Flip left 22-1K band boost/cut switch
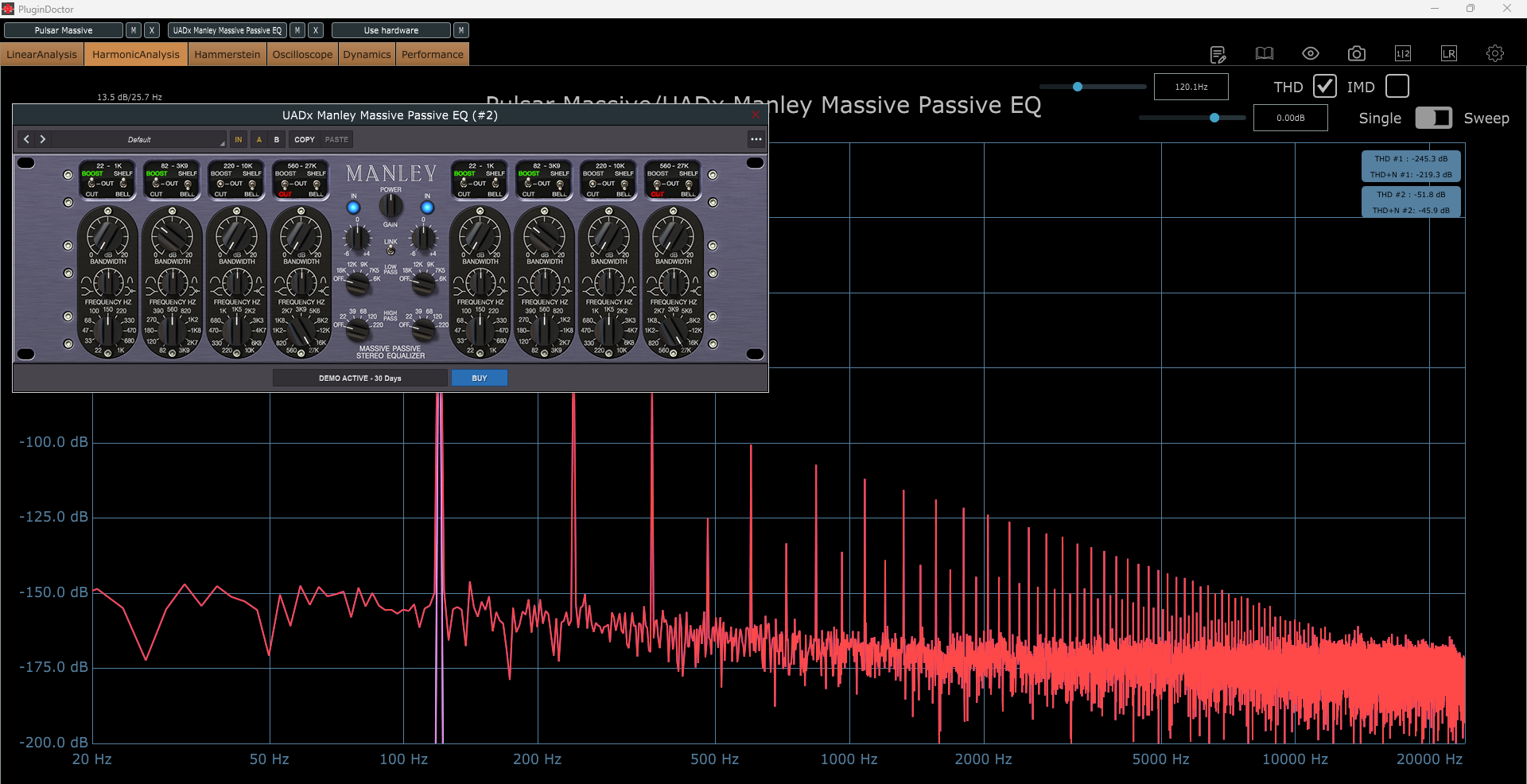 [91, 184]
